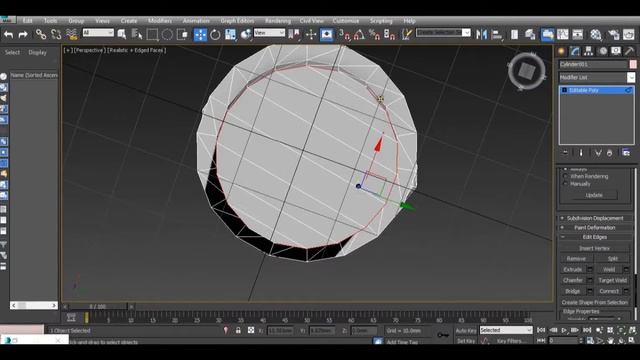
Task: Click the Update button
Action: pyautogui.click(x=594, y=195)
